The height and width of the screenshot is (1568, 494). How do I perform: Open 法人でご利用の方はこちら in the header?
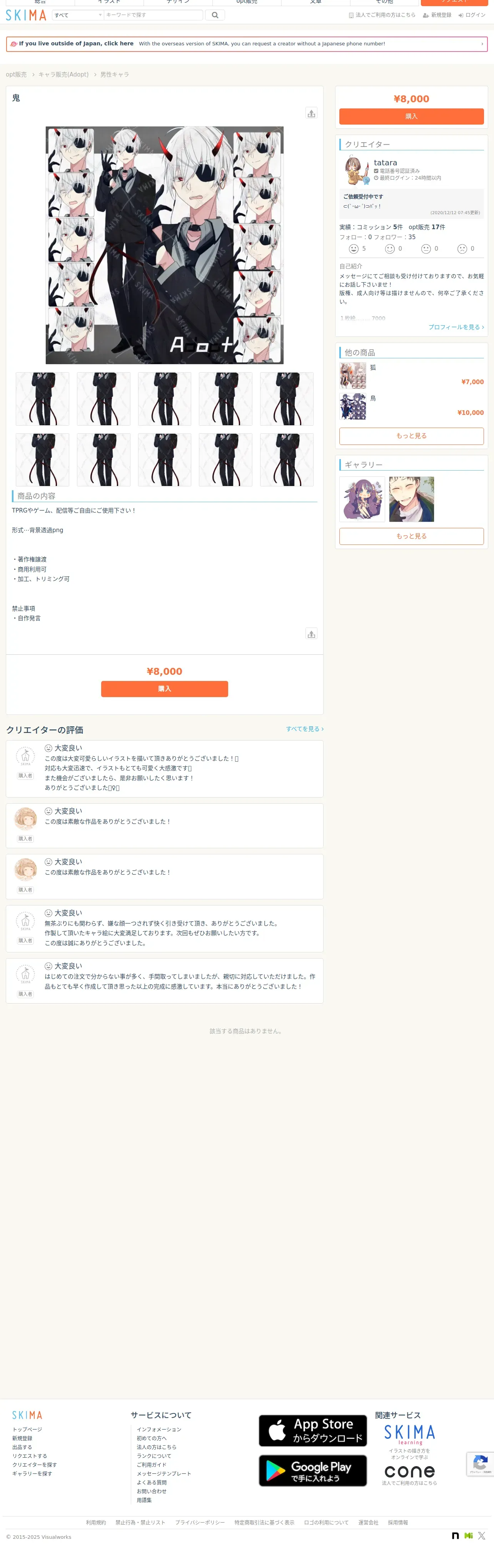(382, 15)
